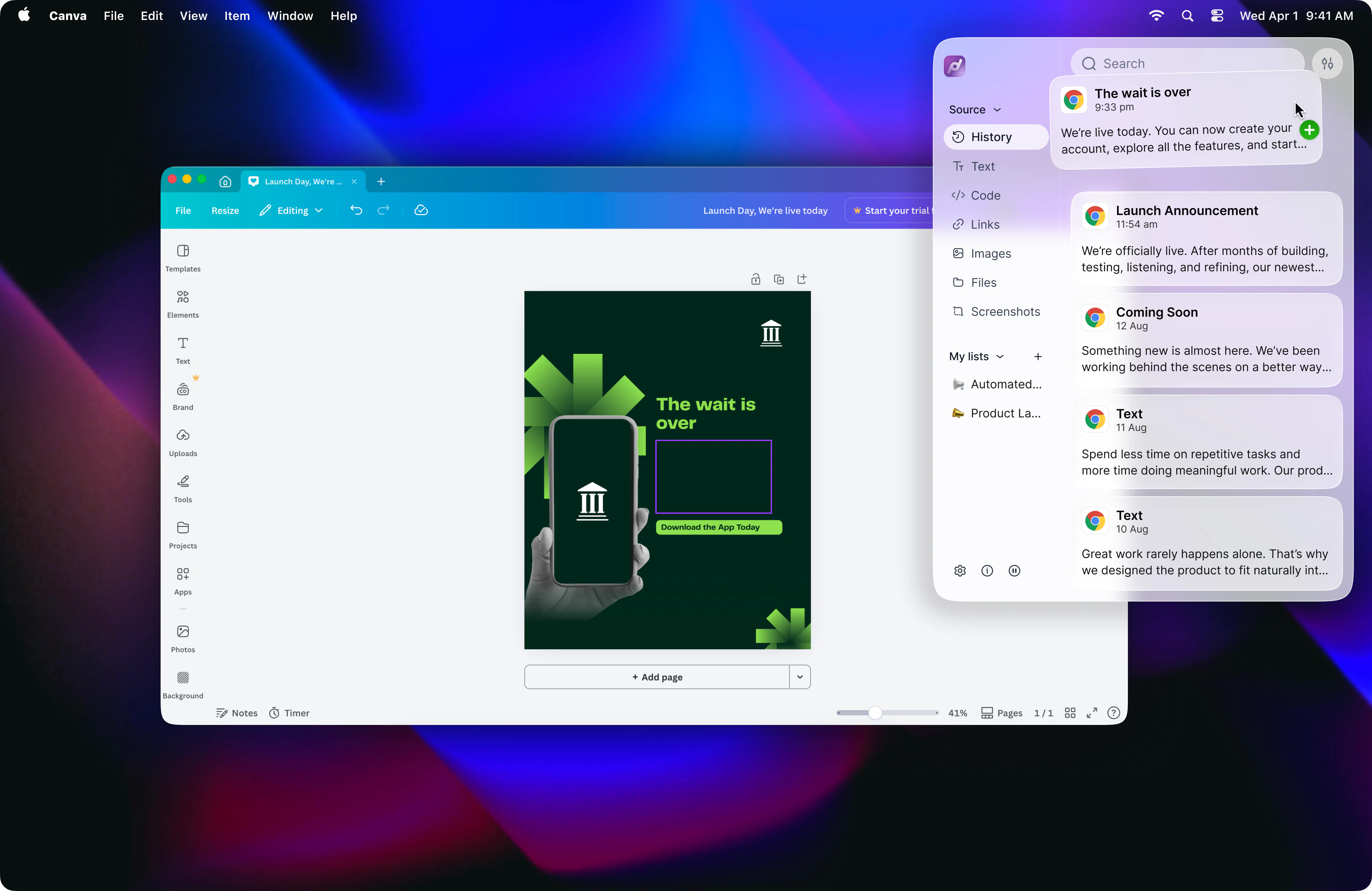Open a new Canva tab with plus
1372x891 pixels.
pos(381,181)
